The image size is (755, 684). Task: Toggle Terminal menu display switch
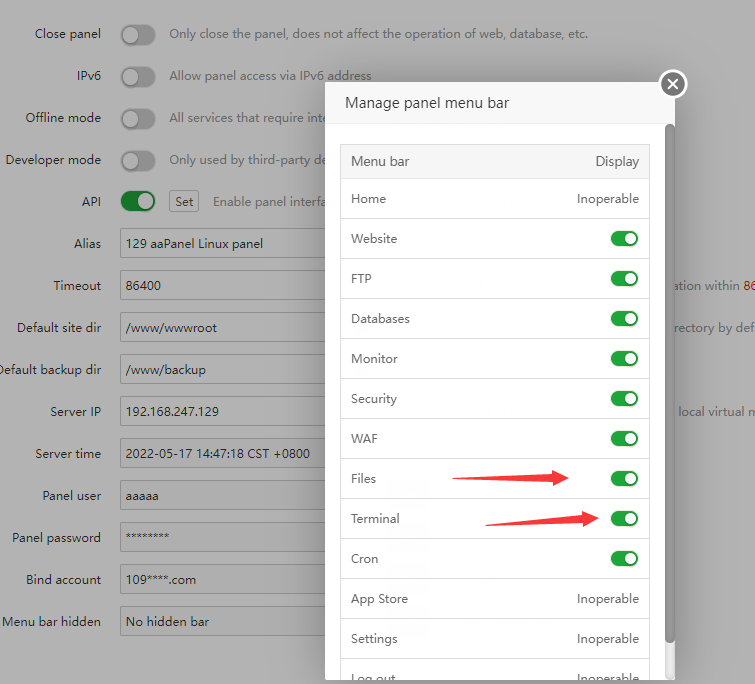624,519
